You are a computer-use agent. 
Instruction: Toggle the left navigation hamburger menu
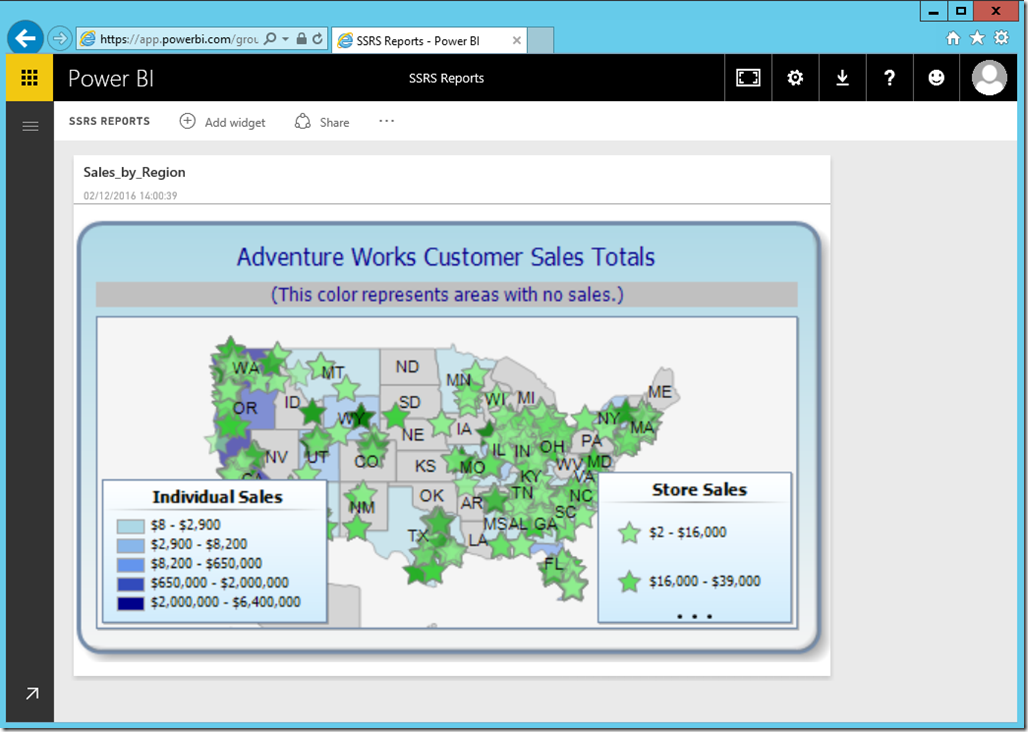pyautogui.click(x=30, y=126)
